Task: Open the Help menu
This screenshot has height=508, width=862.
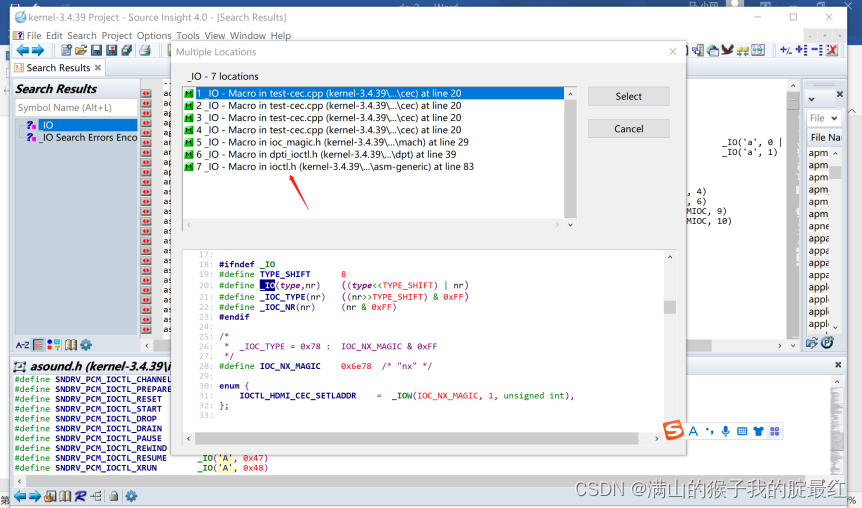Action: 280,36
